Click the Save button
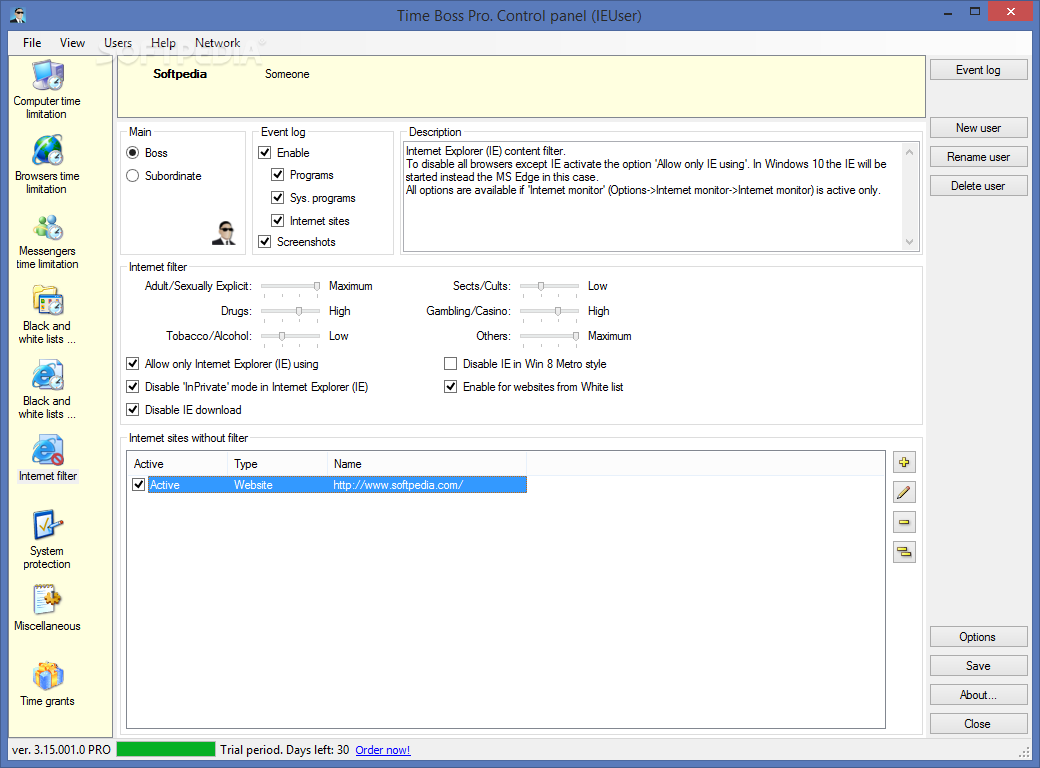The width and height of the screenshot is (1040, 768). click(978, 666)
